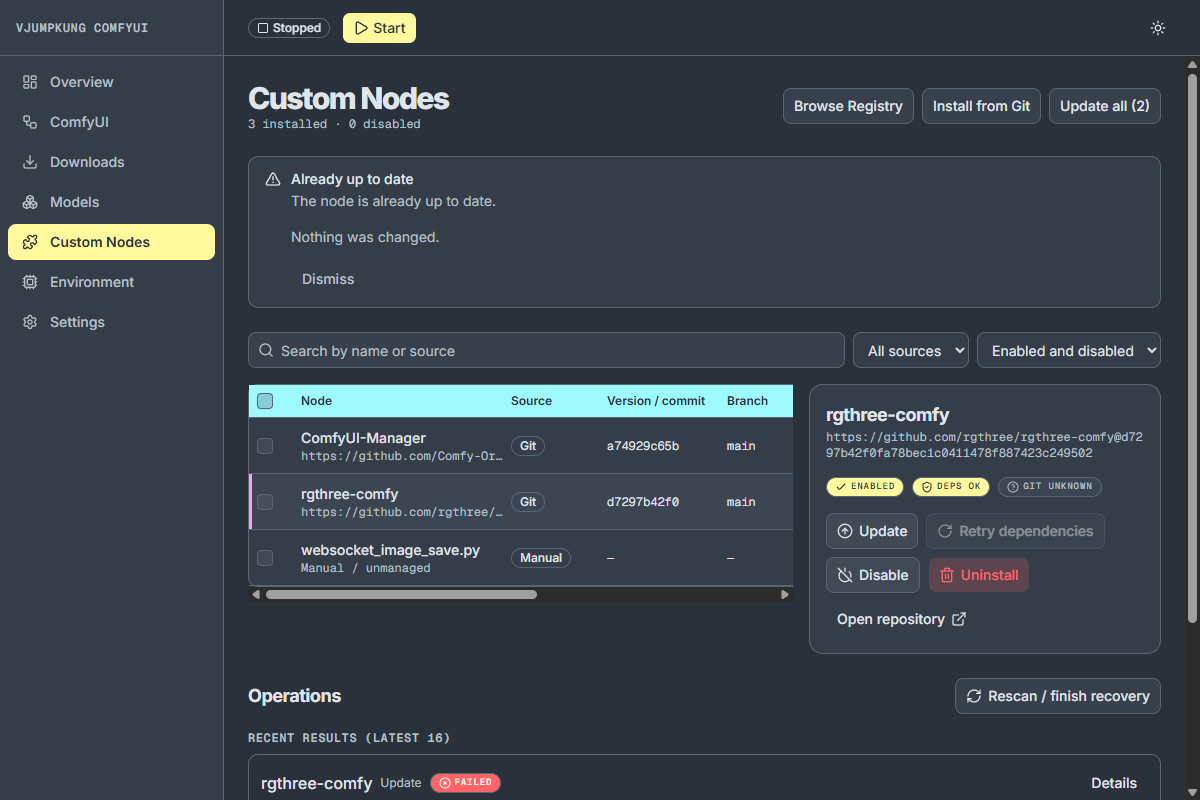Click the Downloads arrow icon in sidebar
Screen dimensions: 1200x800
[30, 162]
